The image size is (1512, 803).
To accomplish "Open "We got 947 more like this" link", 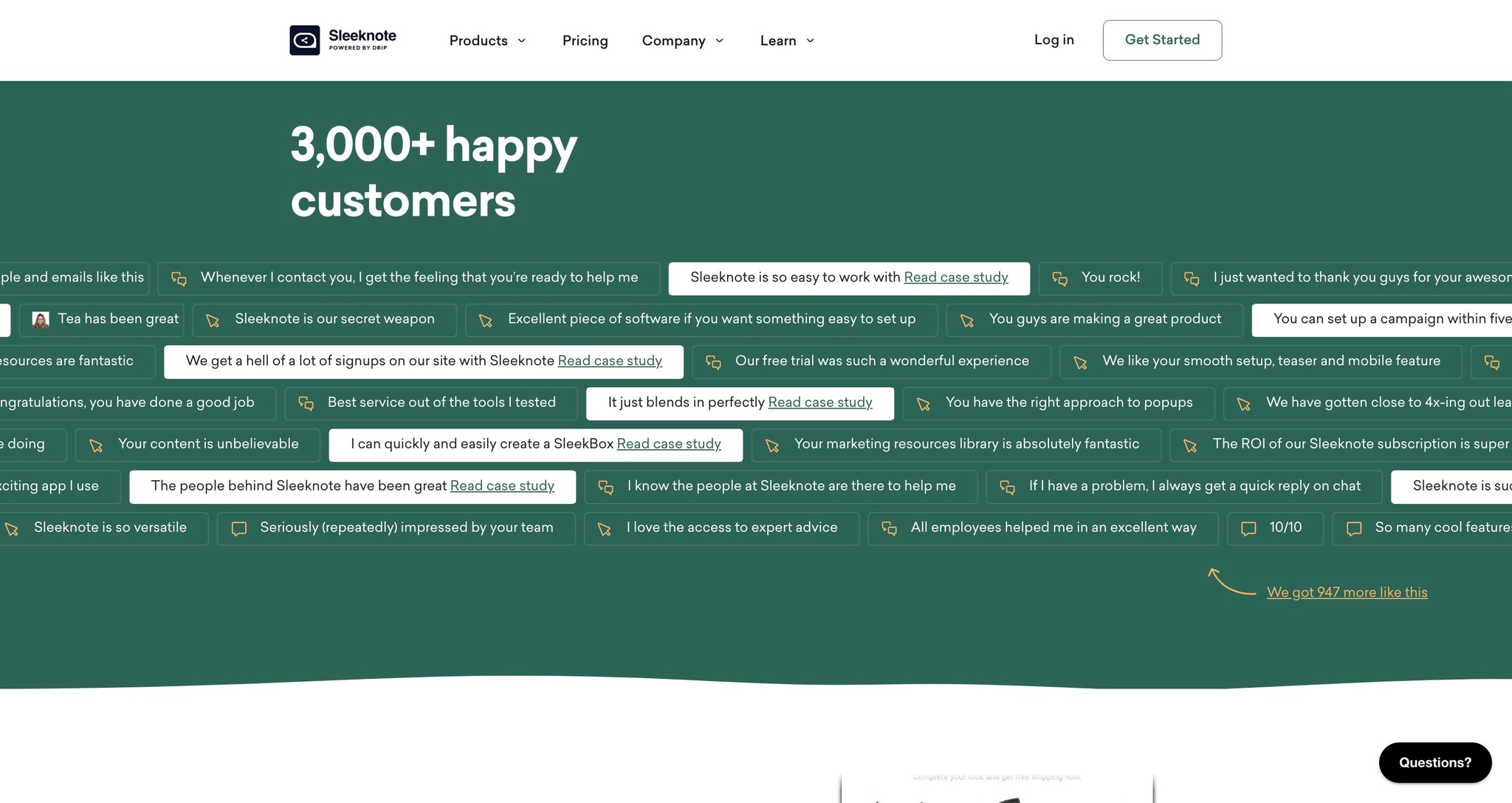I will (1347, 592).
